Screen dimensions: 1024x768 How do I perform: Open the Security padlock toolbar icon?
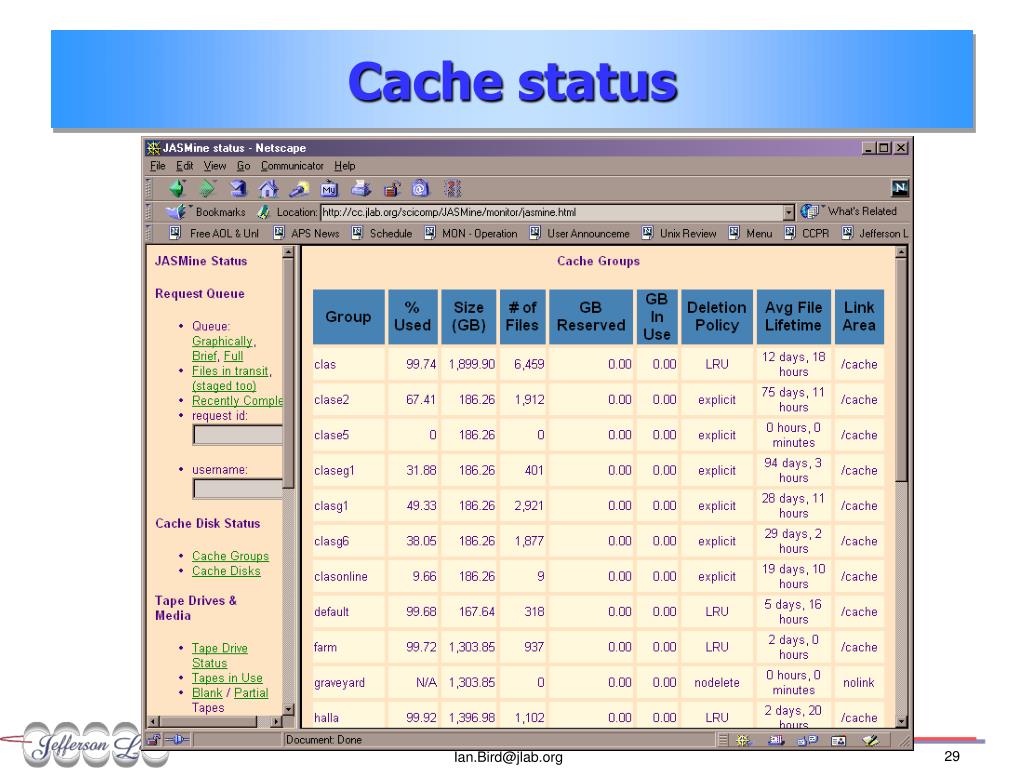(x=391, y=189)
